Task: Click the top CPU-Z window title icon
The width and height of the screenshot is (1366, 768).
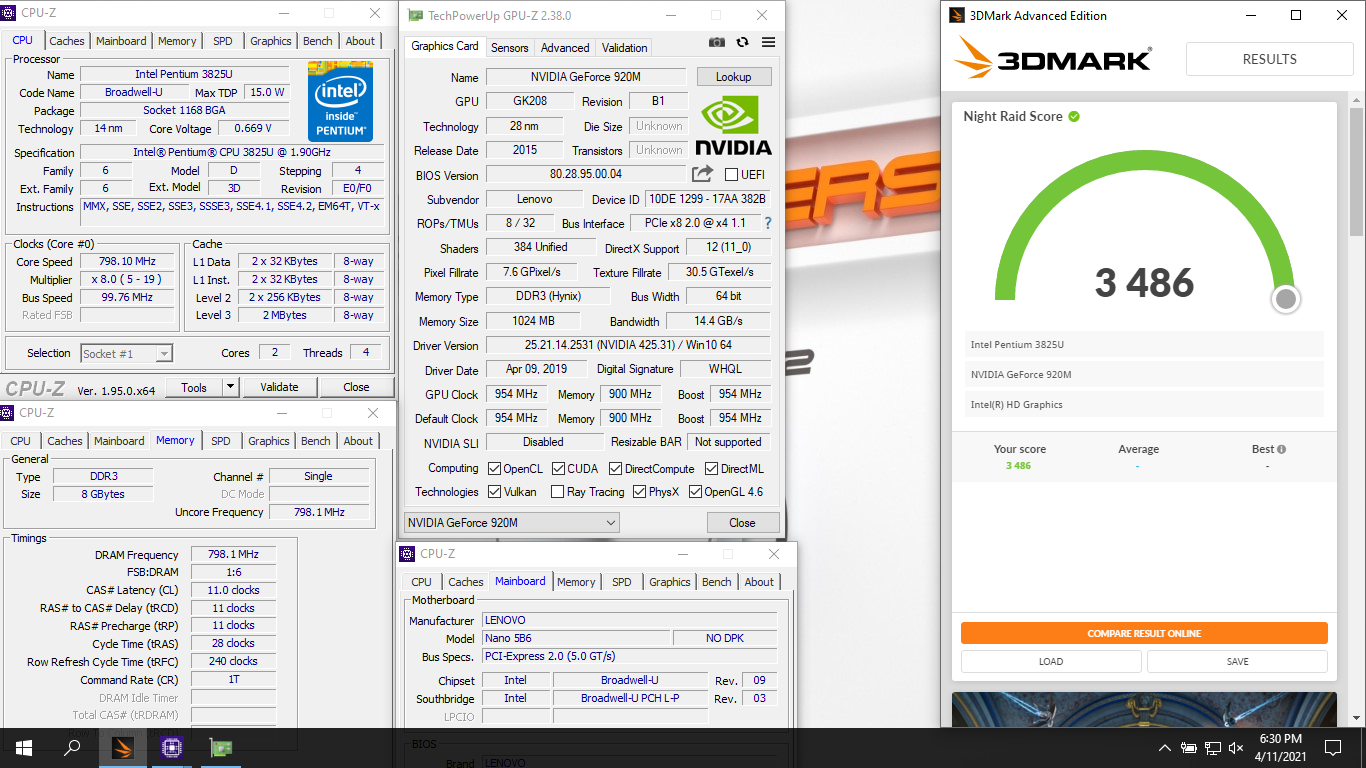Action: tap(7, 13)
